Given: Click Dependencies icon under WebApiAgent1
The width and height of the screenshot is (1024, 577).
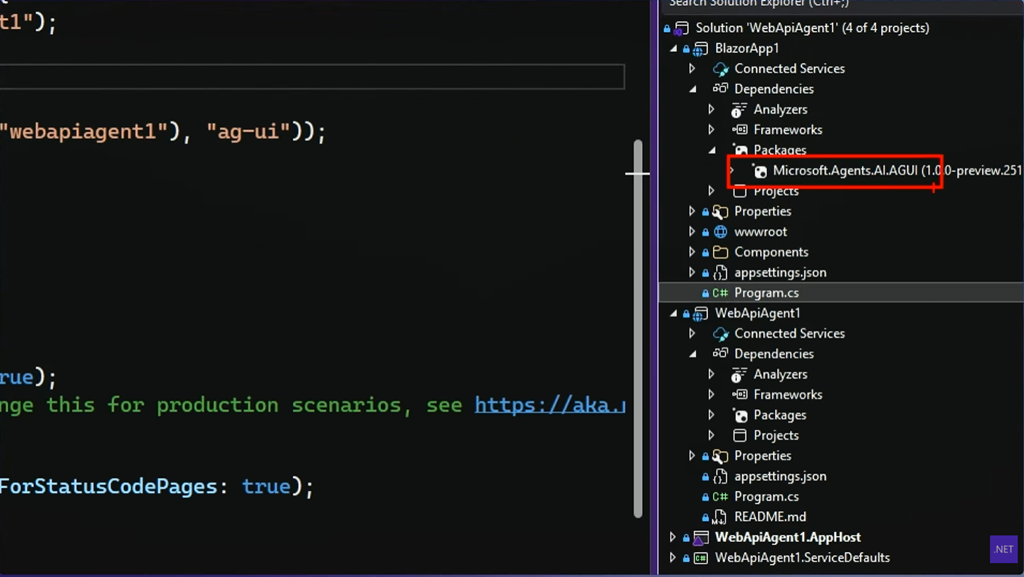Looking at the screenshot, I should tap(720, 354).
